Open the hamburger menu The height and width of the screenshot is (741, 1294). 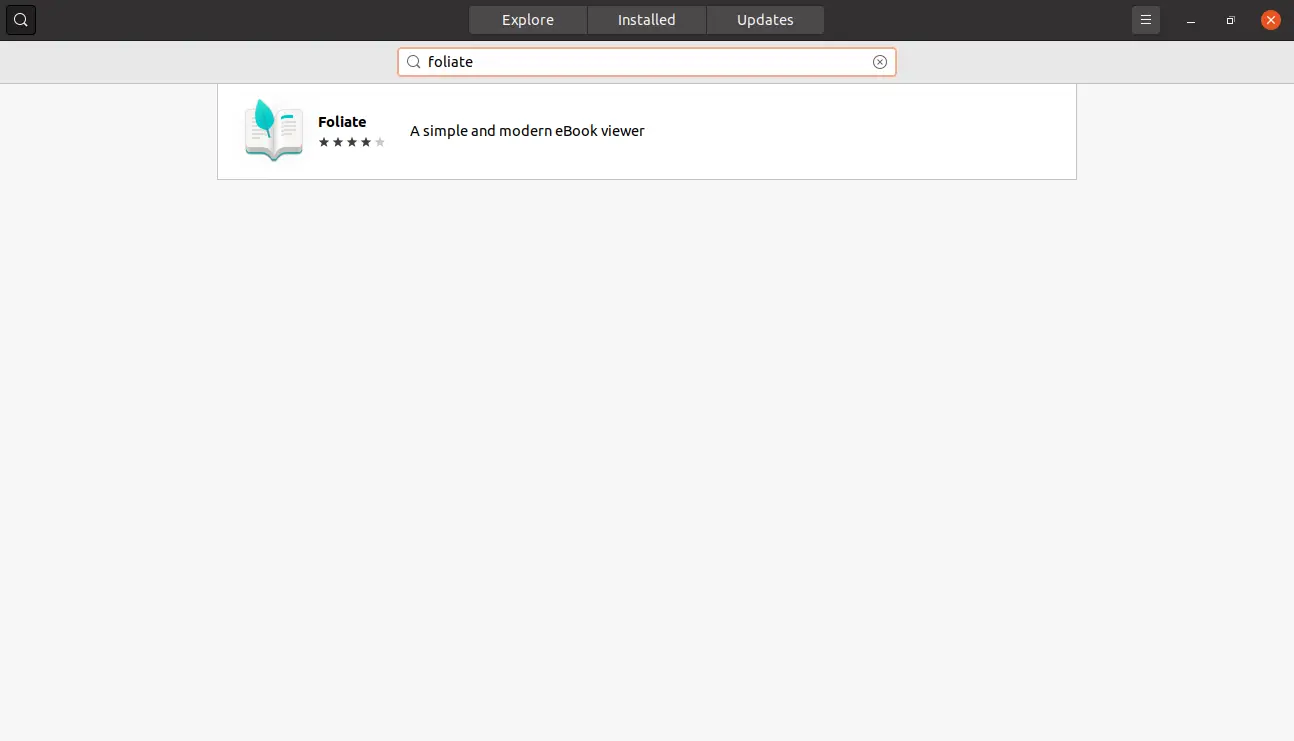tap(1146, 20)
